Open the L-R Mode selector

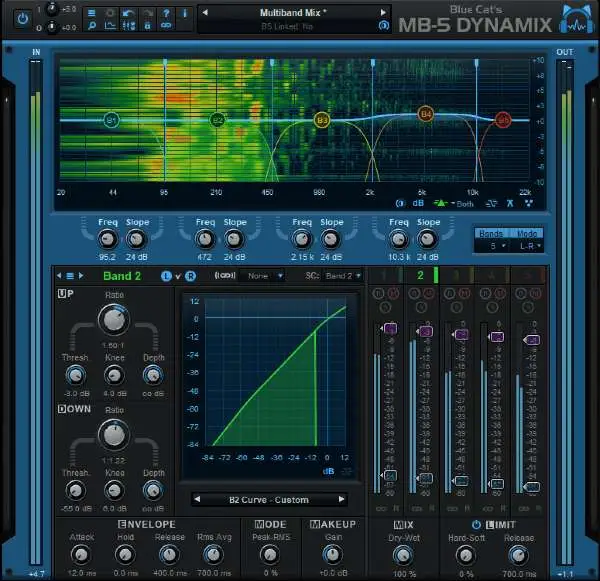pos(527,244)
